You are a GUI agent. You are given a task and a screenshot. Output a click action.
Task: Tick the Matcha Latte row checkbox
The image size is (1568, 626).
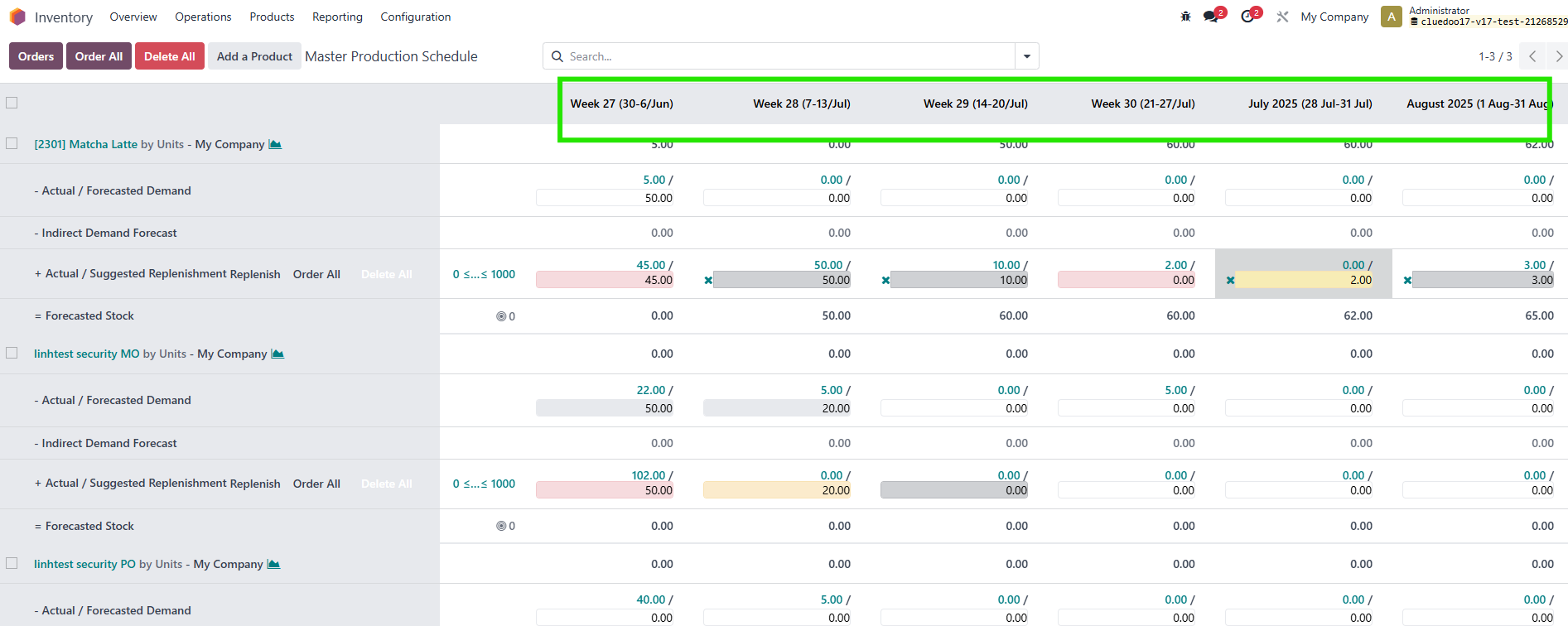tap(12, 143)
